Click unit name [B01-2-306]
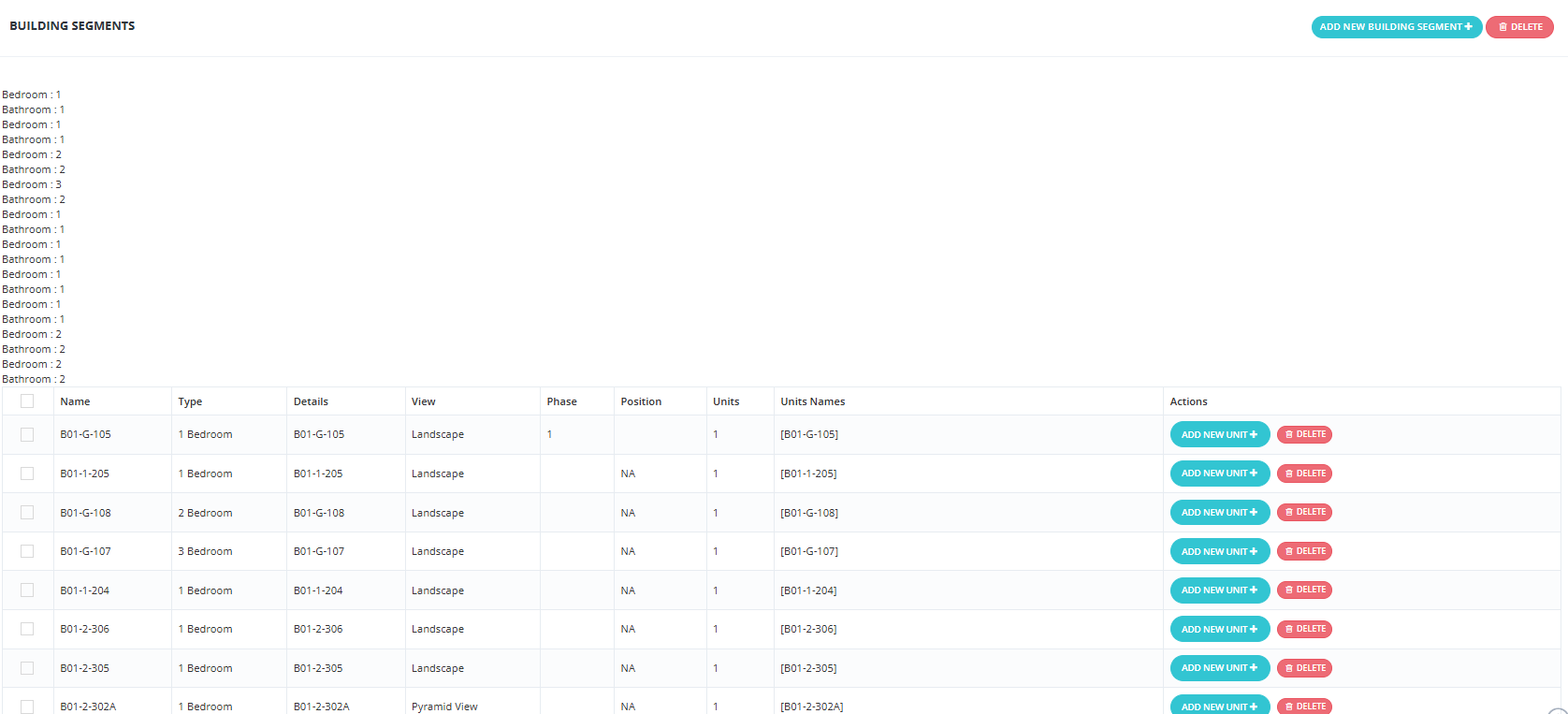 click(808, 629)
